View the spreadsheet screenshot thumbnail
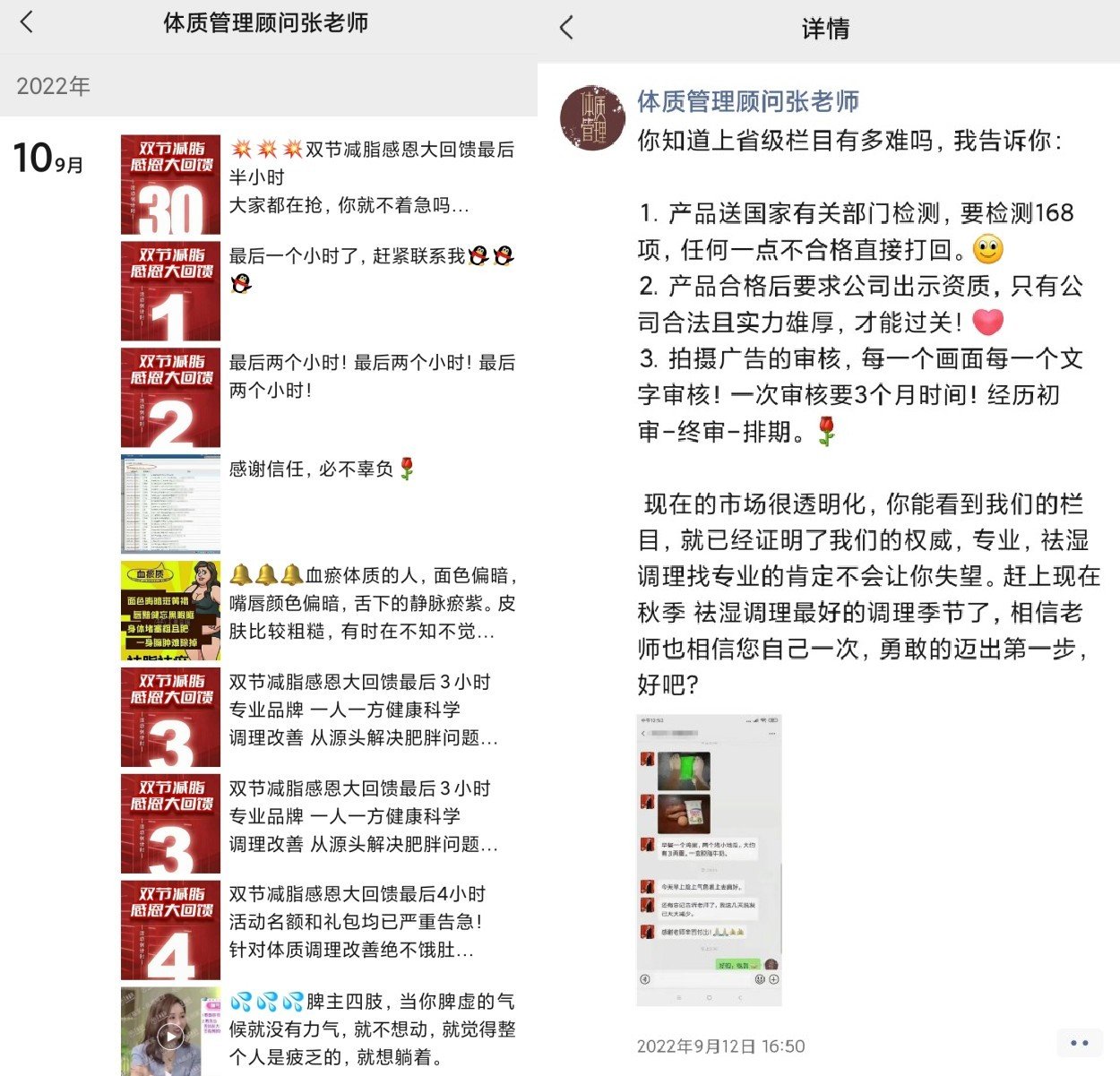This screenshot has height=1076, width=1120. tap(170, 504)
